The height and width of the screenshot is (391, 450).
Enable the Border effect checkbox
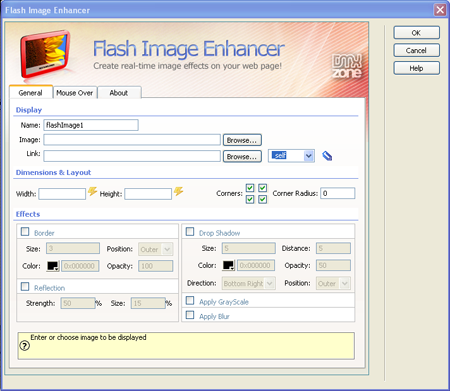(25, 232)
